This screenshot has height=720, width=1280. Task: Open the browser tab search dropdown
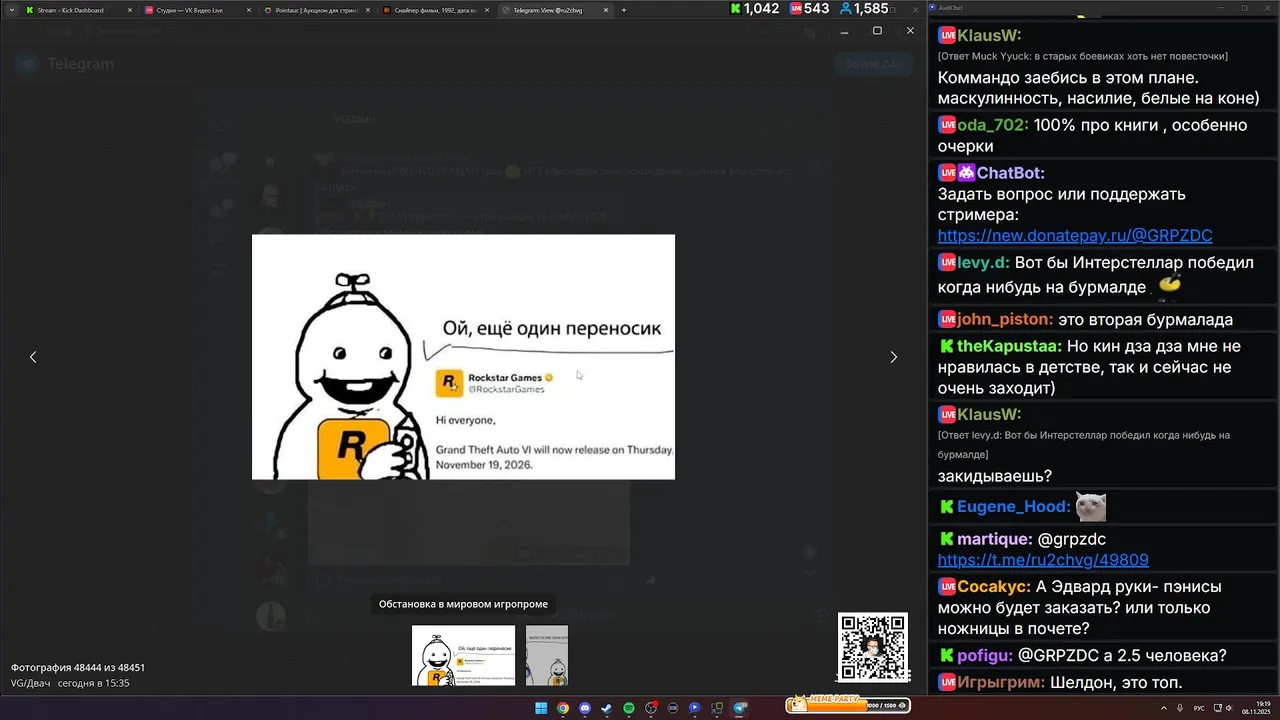[x=14, y=10]
